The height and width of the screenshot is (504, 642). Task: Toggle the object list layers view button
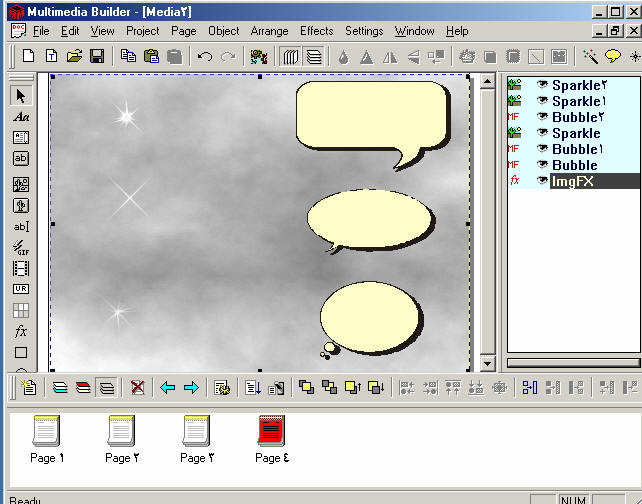tap(314, 57)
